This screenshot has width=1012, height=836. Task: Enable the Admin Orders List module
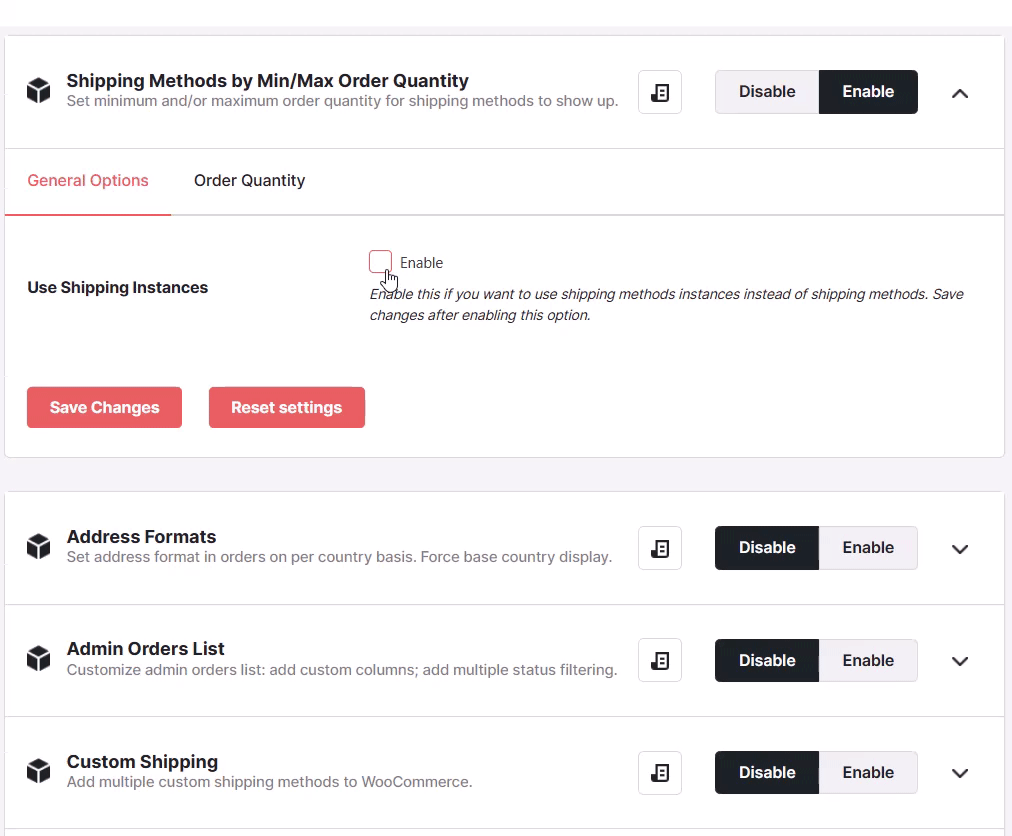(868, 660)
